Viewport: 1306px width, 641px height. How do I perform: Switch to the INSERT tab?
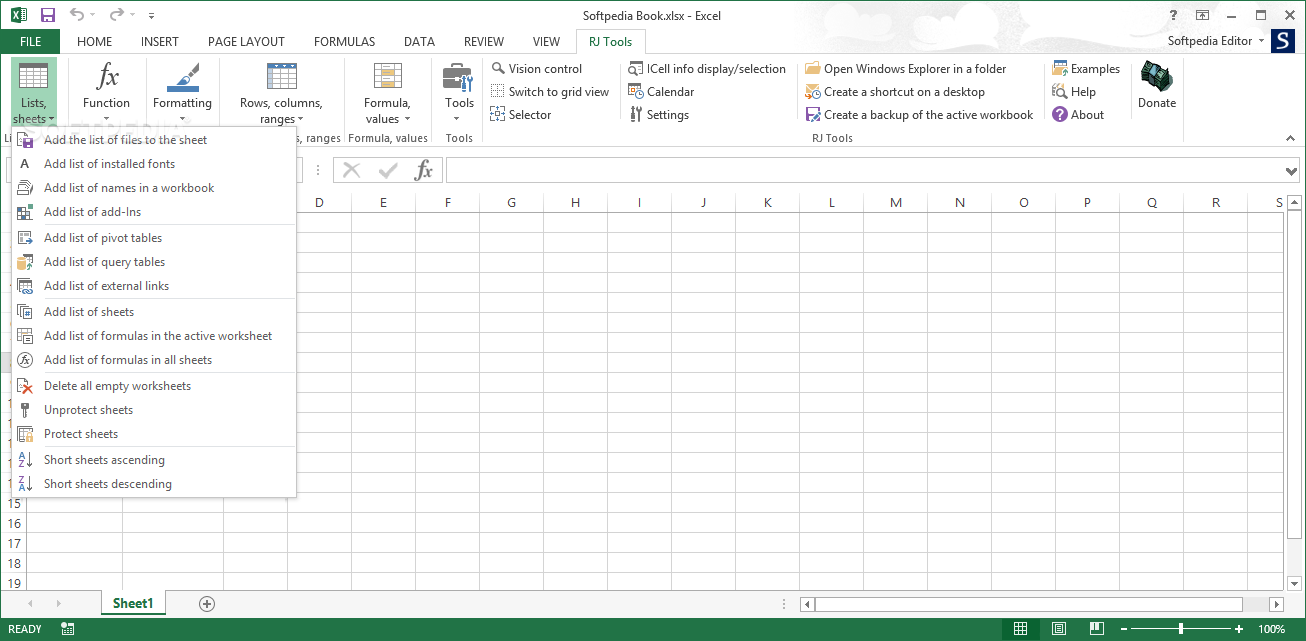[160, 42]
